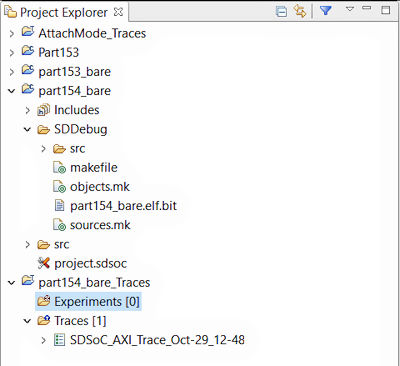Click the SDDebug folder icon
Screen dimensions: 400x366
tap(44, 130)
